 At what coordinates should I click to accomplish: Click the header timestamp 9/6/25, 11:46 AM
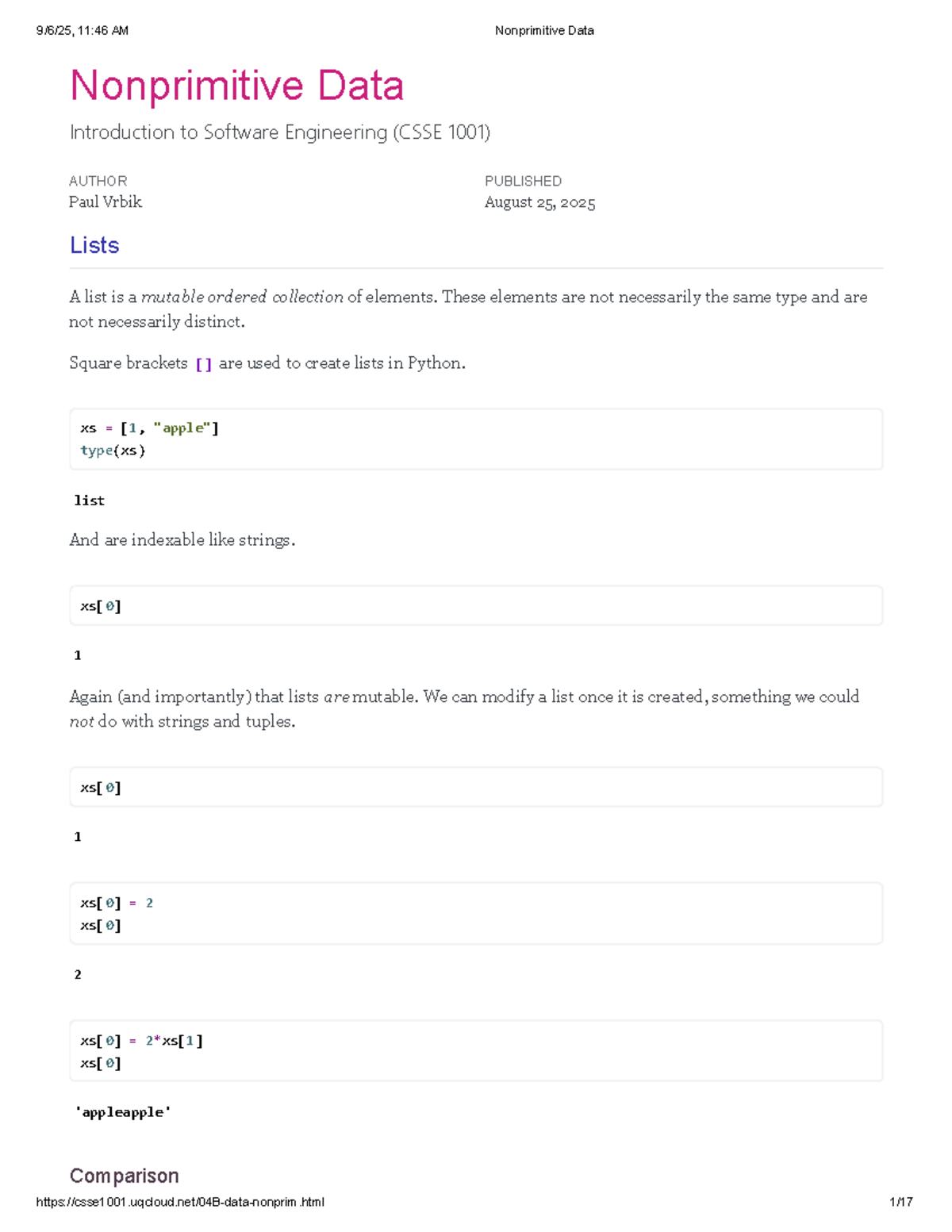[x=83, y=31]
